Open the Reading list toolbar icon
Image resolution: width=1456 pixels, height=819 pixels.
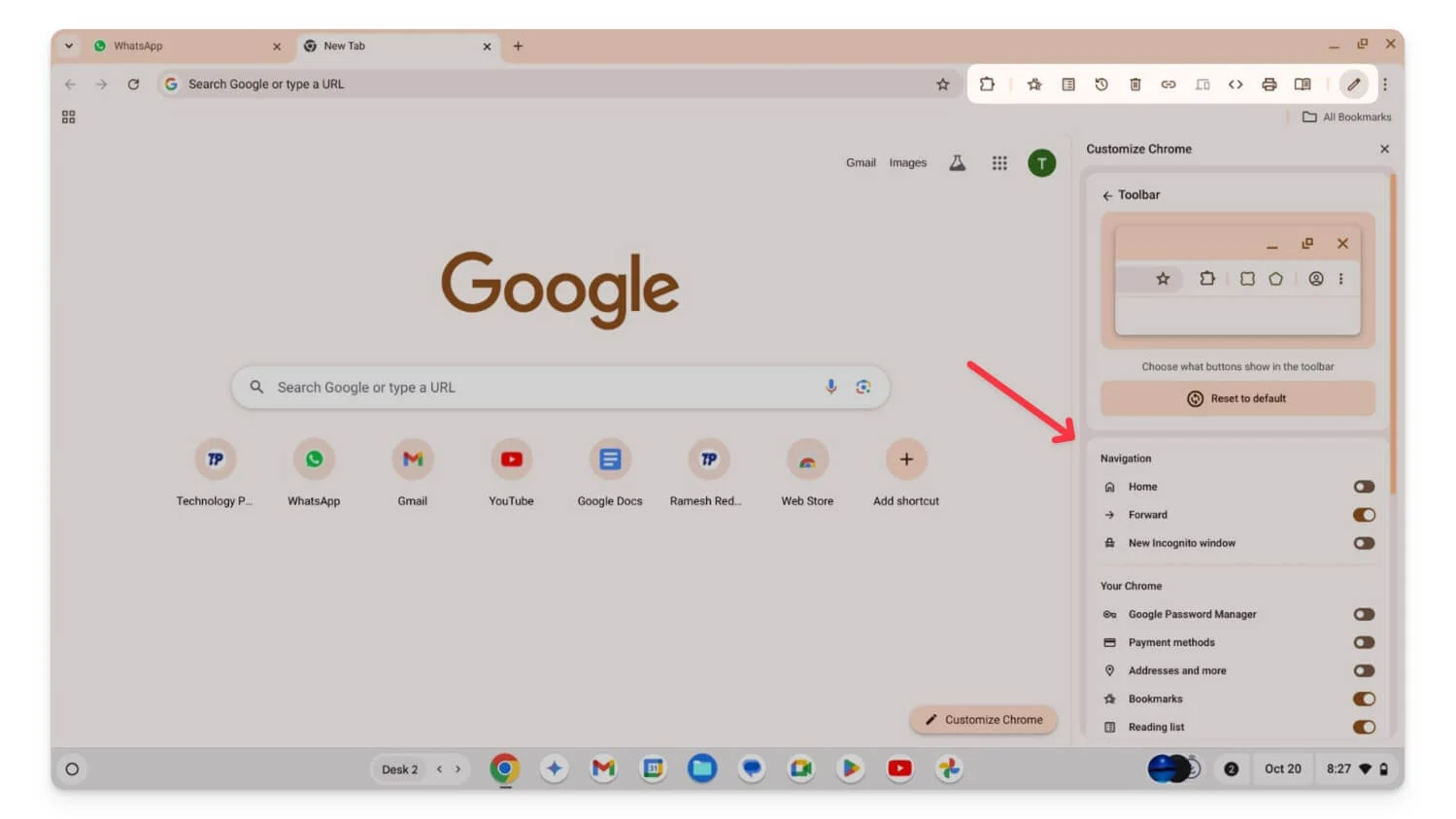[1068, 85]
